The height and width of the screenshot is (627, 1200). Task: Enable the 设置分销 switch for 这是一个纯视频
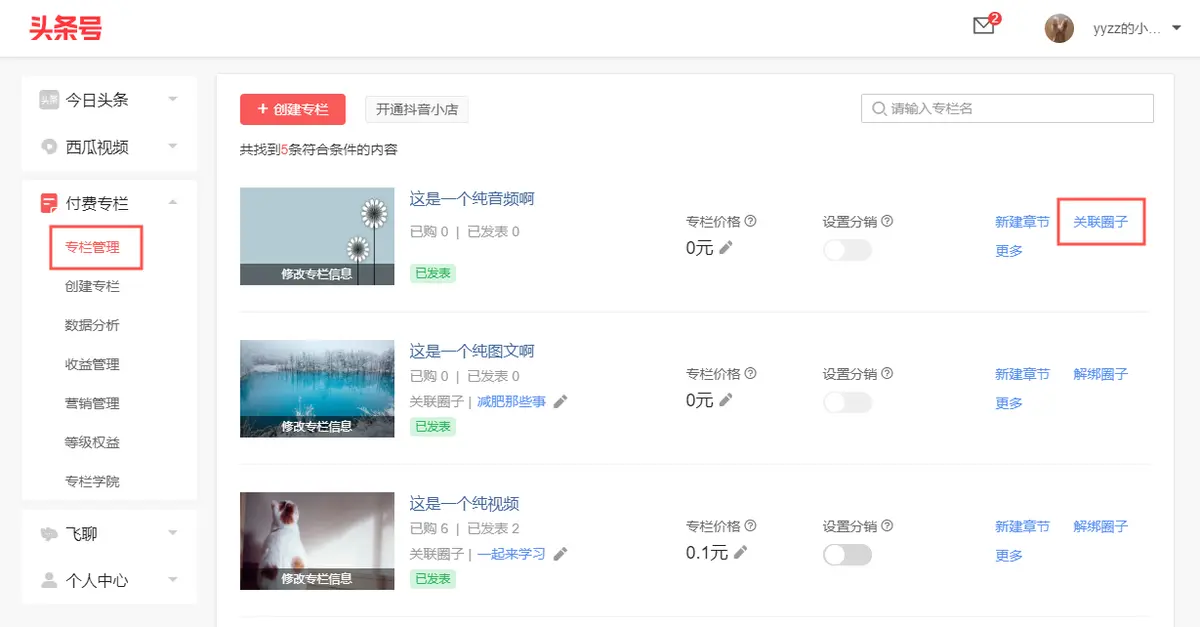847,555
